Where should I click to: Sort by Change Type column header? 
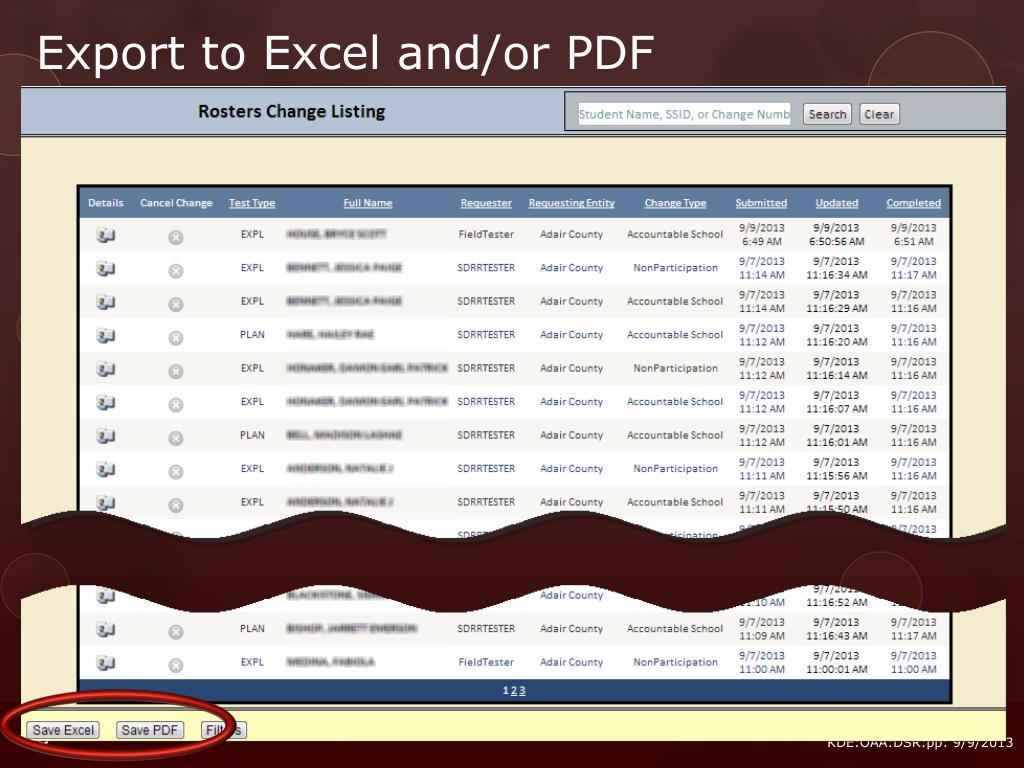point(675,203)
